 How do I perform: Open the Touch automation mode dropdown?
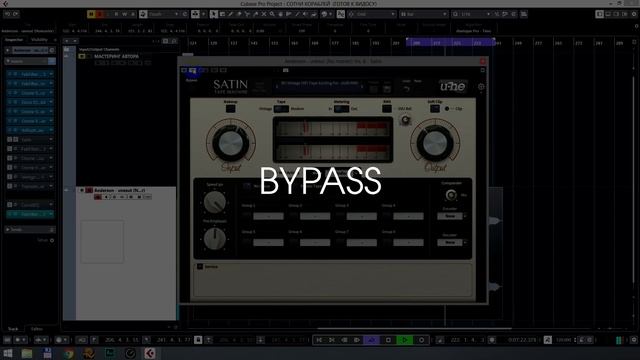click(163, 14)
